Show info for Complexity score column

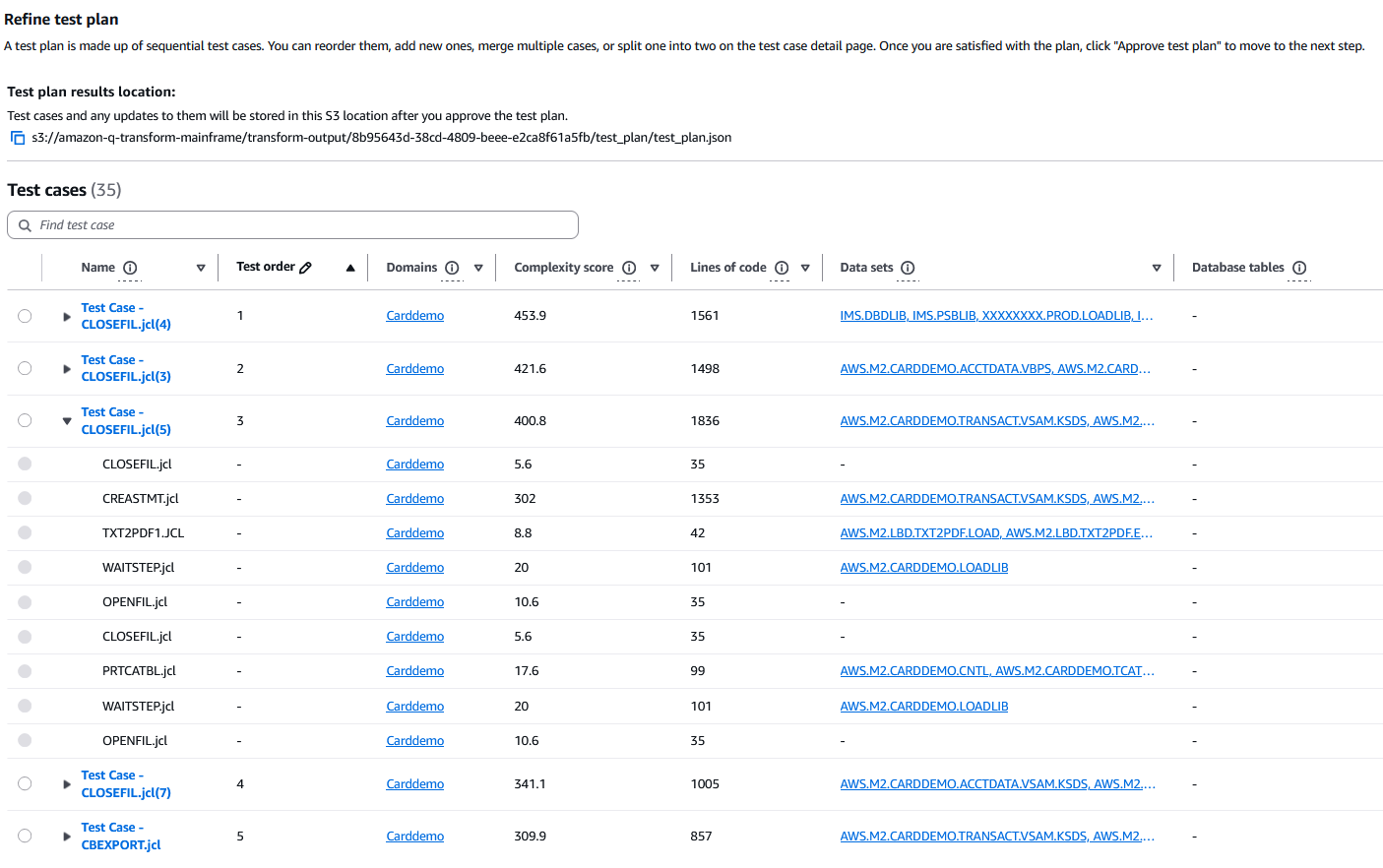[x=629, y=268]
